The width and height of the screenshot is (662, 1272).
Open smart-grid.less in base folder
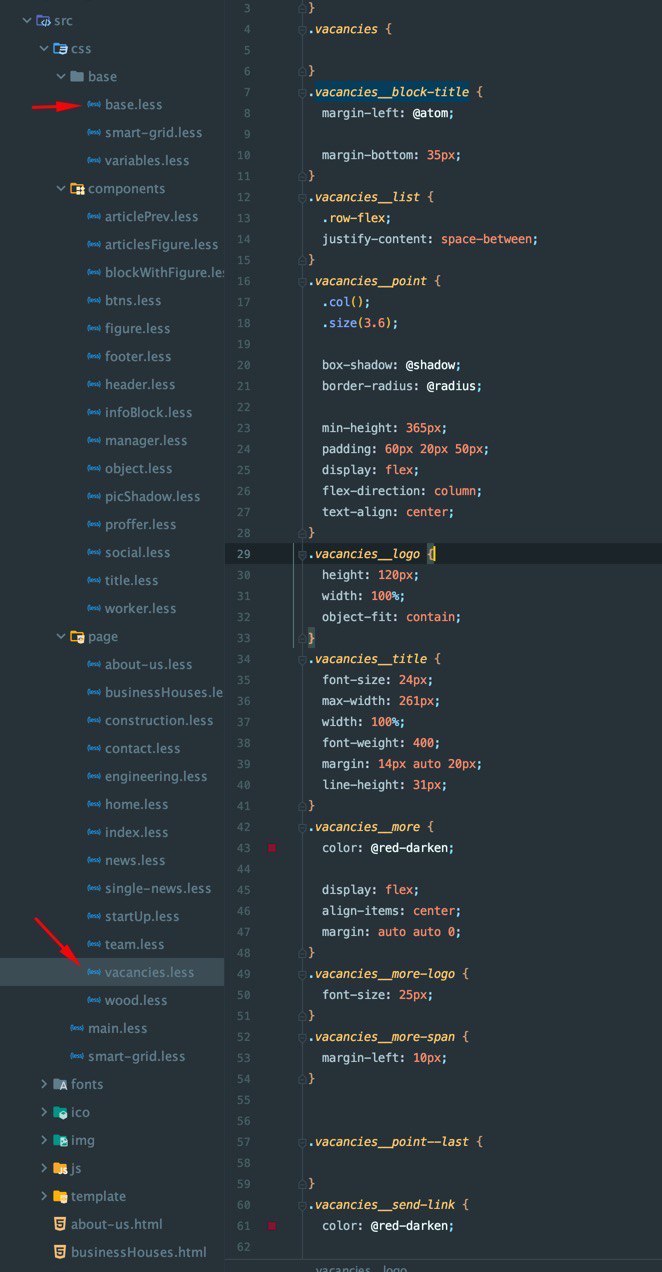[153, 132]
